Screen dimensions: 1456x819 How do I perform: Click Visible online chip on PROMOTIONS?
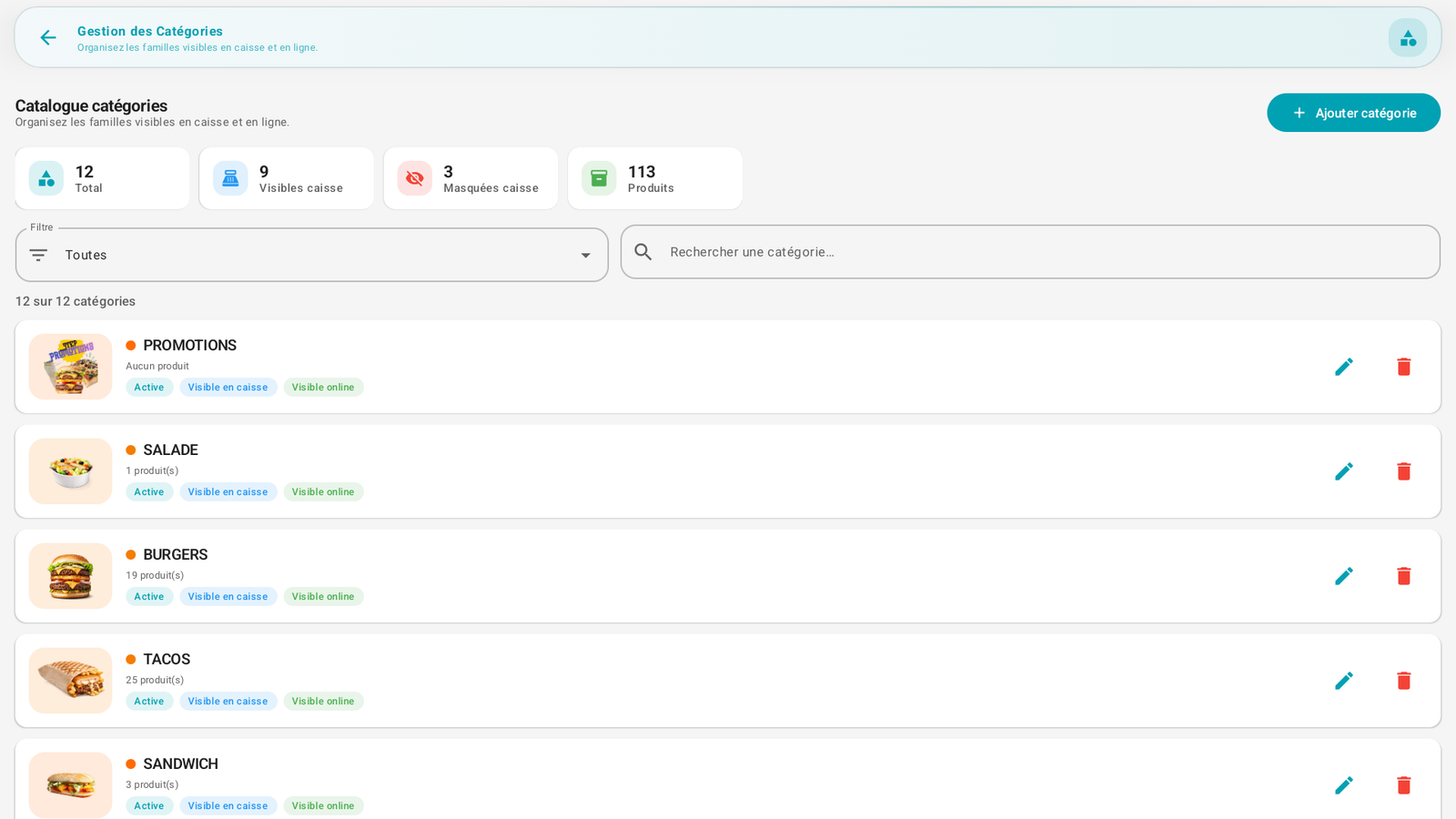click(x=323, y=388)
